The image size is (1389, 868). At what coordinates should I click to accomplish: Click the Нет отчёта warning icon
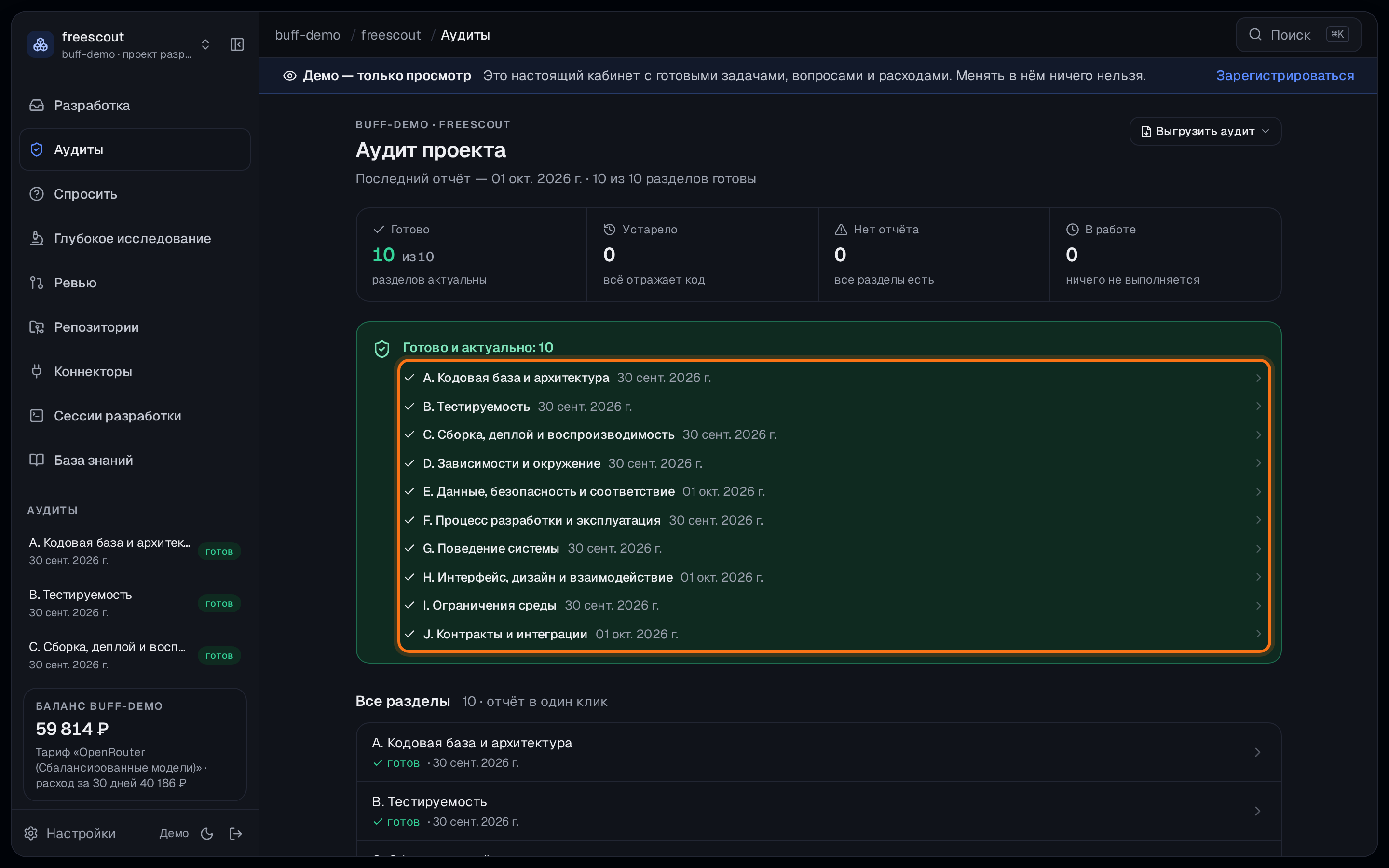coord(841,229)
